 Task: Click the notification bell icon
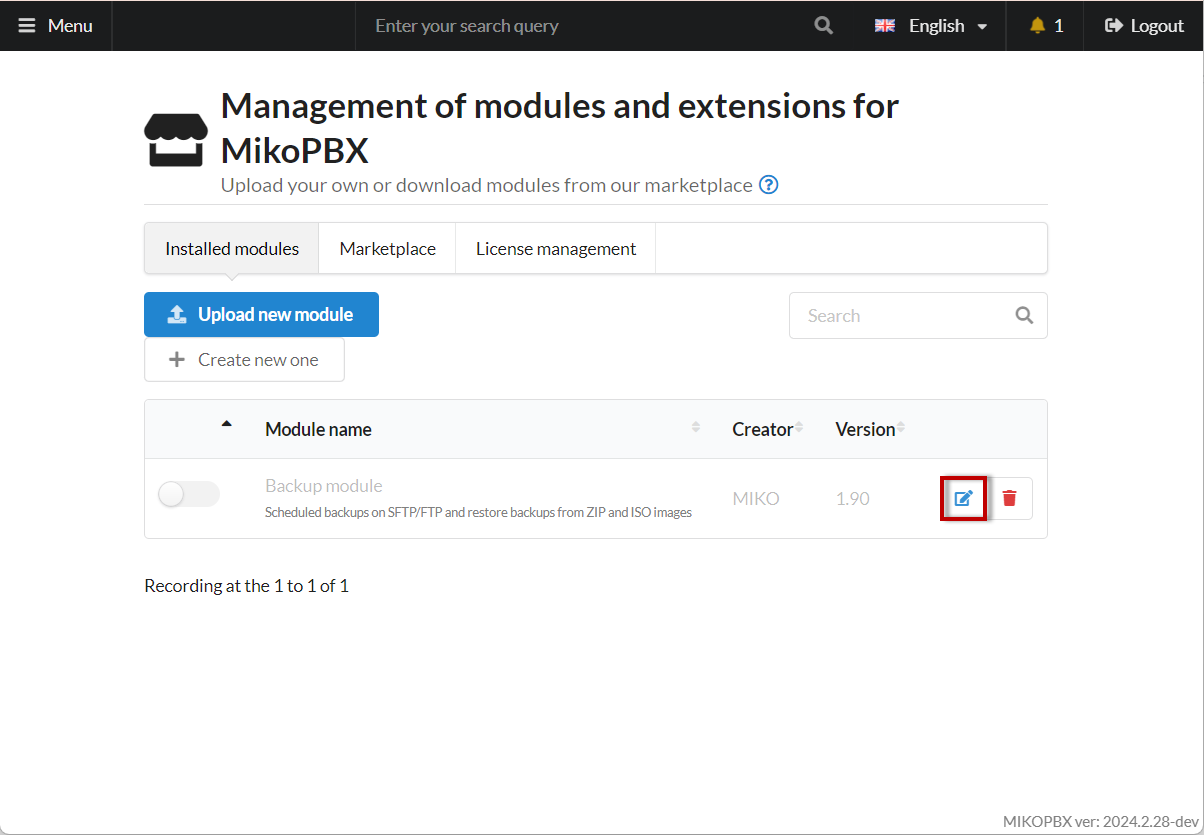pos(1037,26)
